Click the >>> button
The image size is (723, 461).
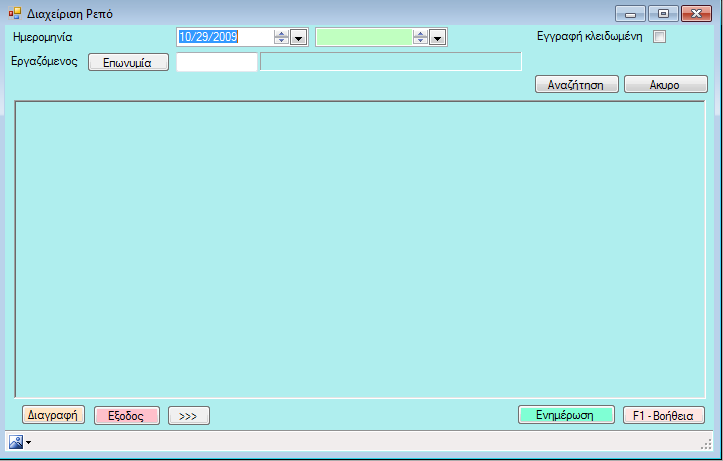coord(189,415)
